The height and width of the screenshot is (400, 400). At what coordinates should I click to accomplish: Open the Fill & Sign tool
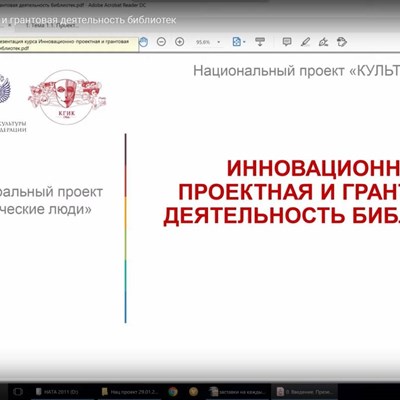(323, 42)
